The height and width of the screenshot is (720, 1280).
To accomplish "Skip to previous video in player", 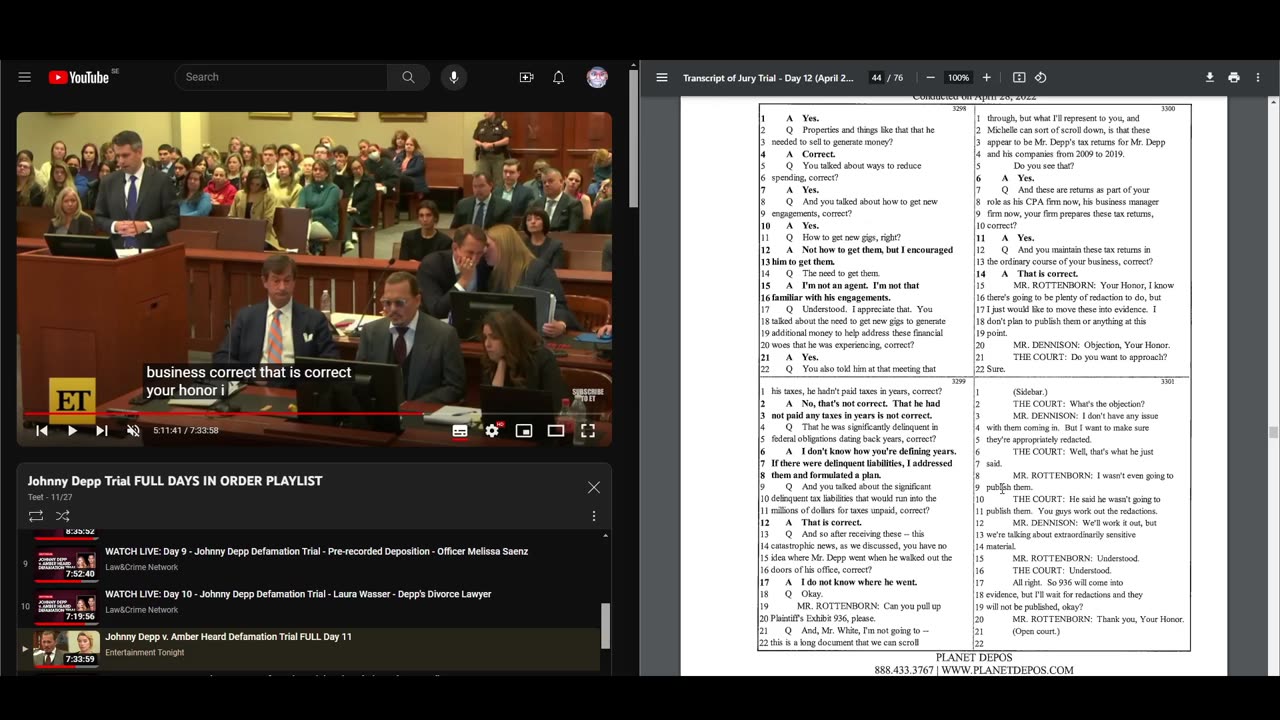I will click(42, 430).
